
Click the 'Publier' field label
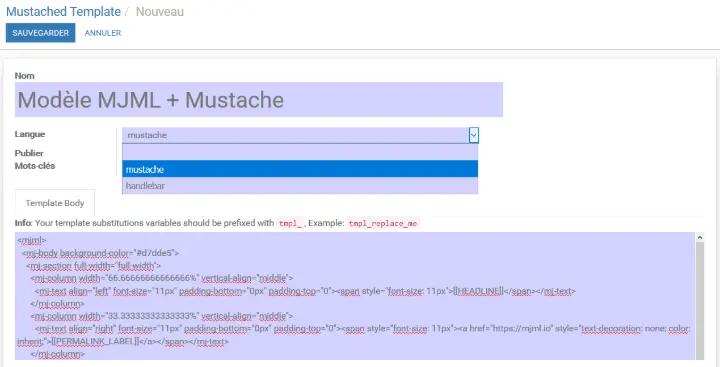point(29,153)
